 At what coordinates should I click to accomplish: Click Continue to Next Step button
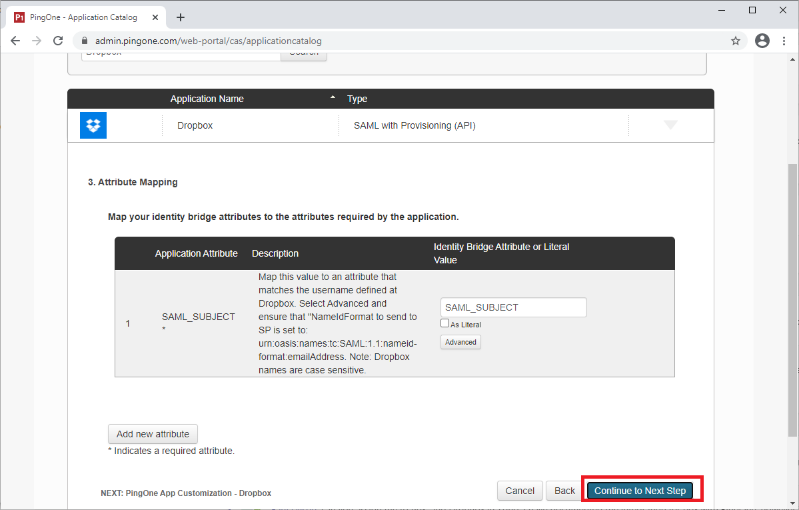click(x=638, y=491)
